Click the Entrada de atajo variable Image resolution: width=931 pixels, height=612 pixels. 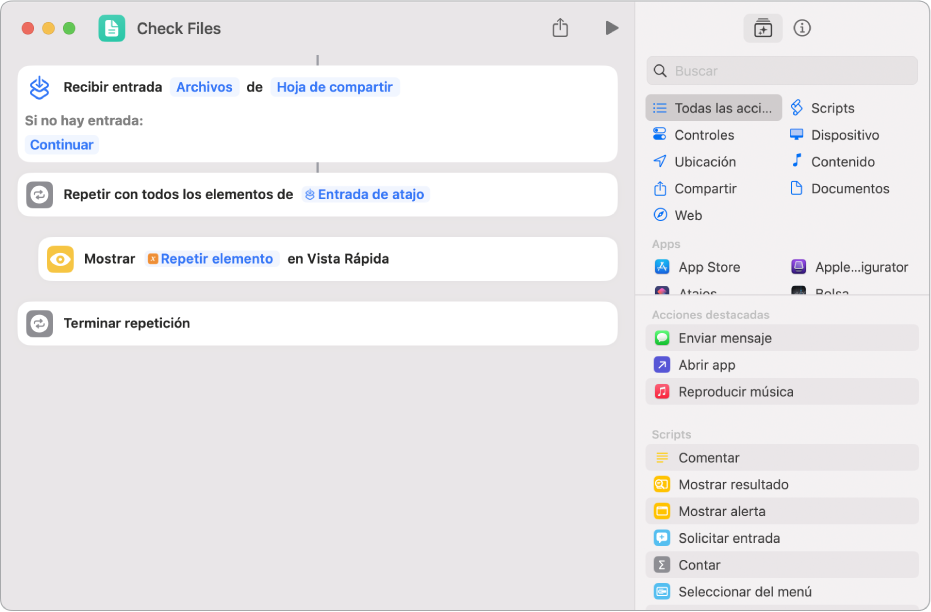pyautogui.click(x=367, y=195)
